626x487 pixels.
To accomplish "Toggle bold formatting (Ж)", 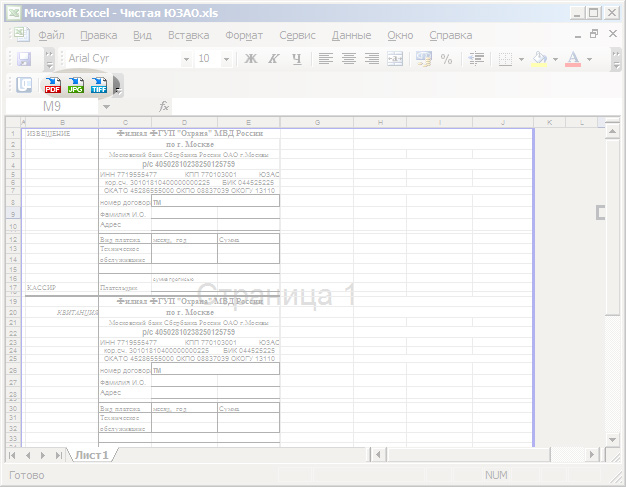I will [x=251, y=59].
